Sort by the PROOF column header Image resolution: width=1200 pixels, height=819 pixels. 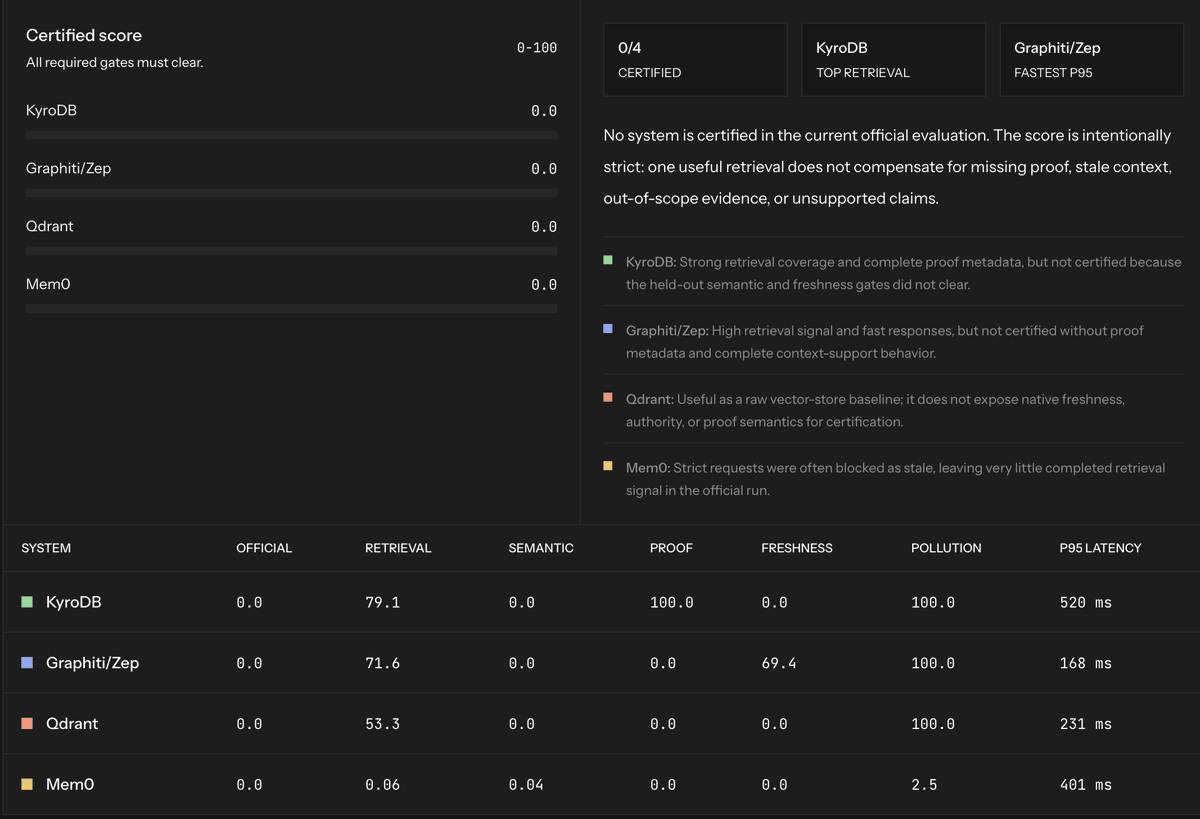pyautogui.click(x=671, y=548)
